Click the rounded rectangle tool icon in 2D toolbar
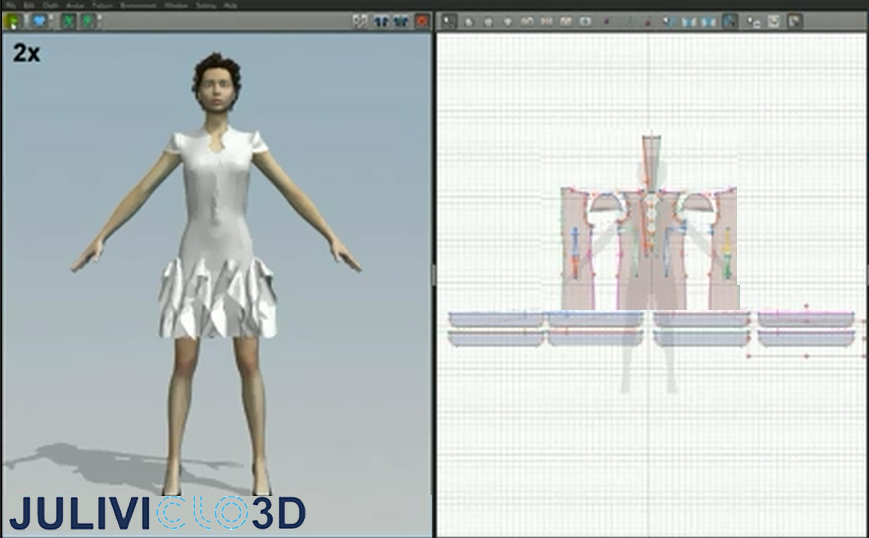869x538 pixels. tap(585, 22)
